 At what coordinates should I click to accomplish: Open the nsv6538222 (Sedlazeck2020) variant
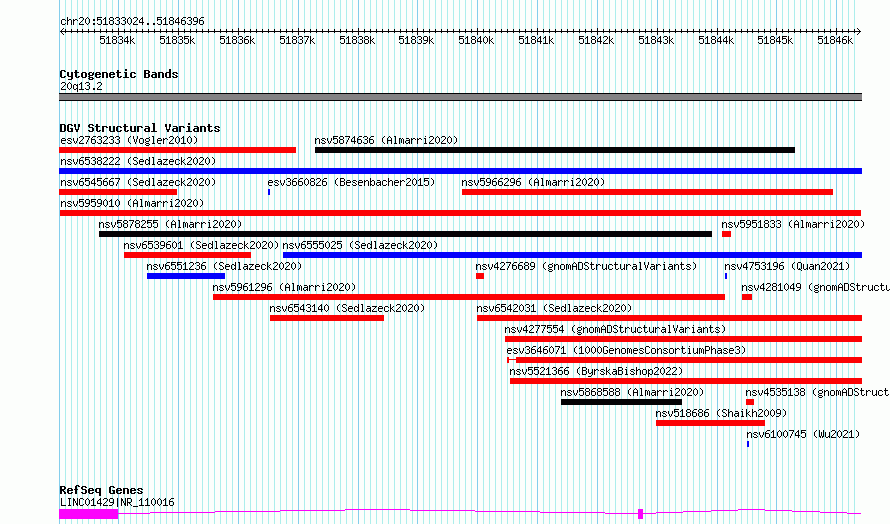(x=460, y=171)
